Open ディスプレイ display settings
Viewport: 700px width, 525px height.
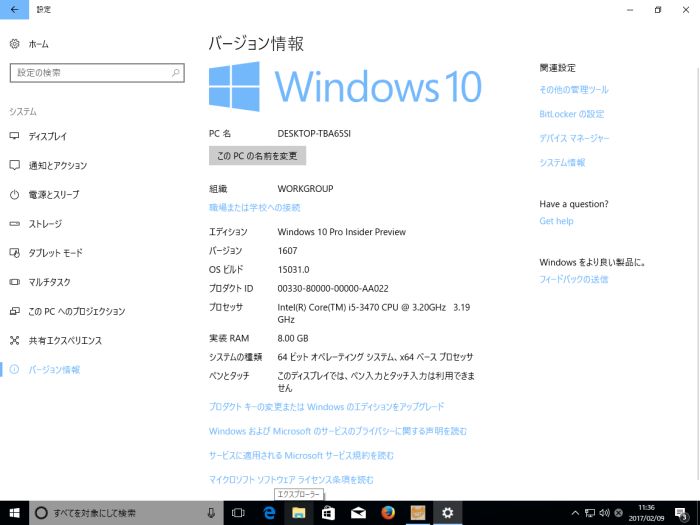48,136
